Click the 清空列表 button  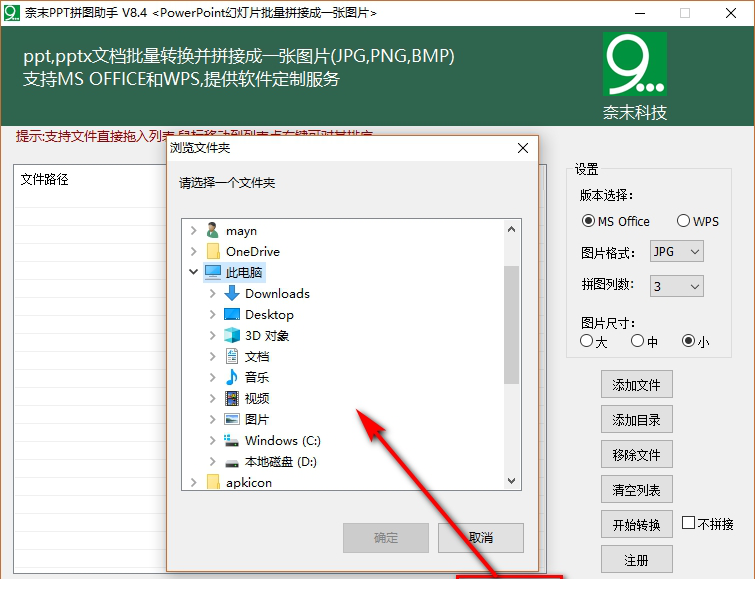tap(637, 489)
